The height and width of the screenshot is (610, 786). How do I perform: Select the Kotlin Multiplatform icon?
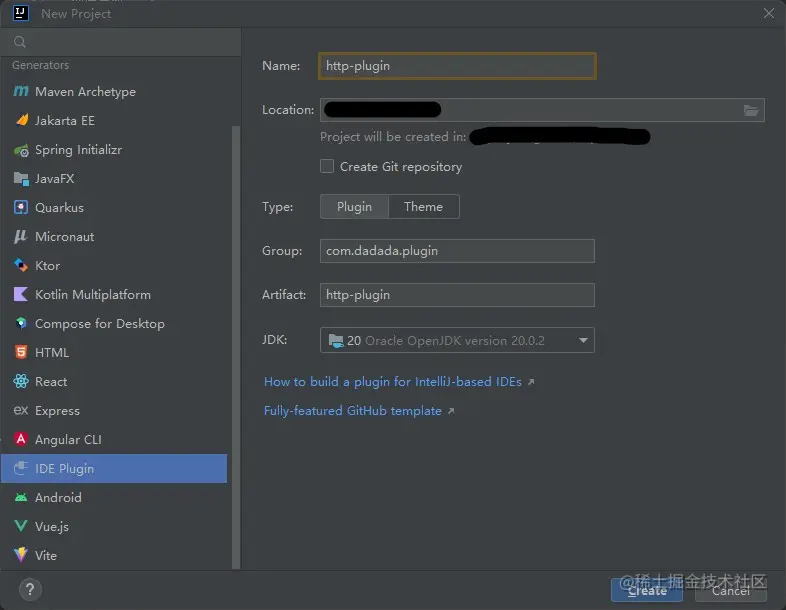(21, 294)
